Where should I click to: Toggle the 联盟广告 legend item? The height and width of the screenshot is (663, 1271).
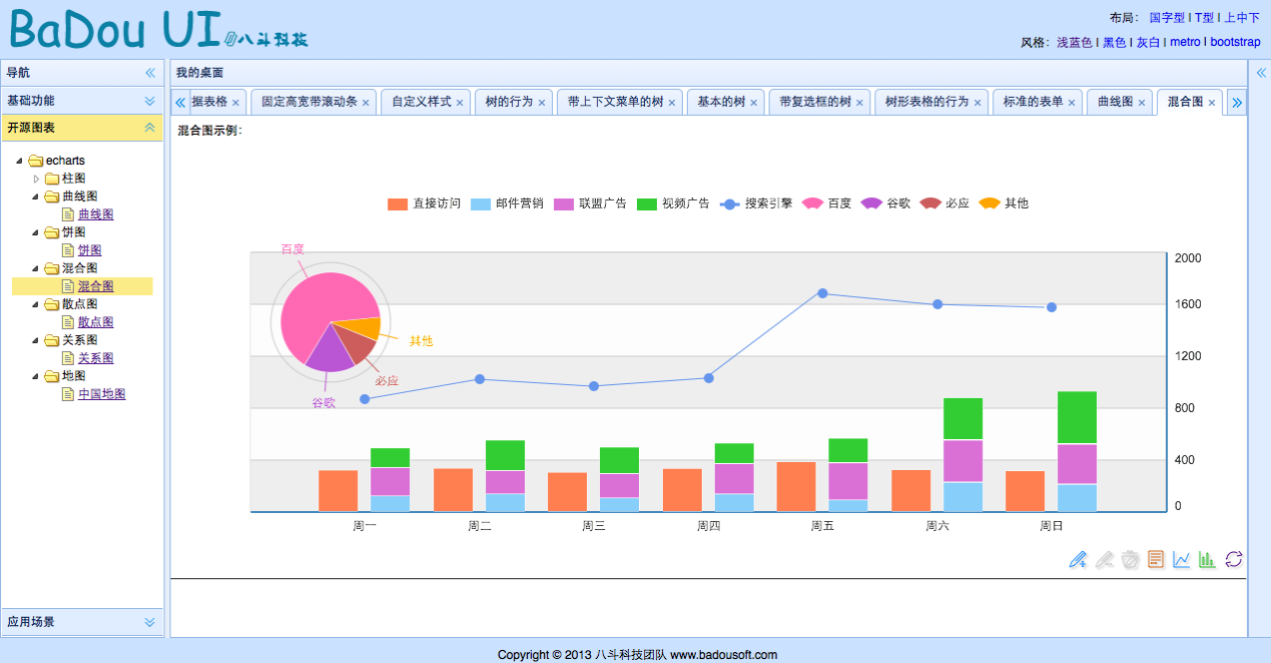point(590,203)
